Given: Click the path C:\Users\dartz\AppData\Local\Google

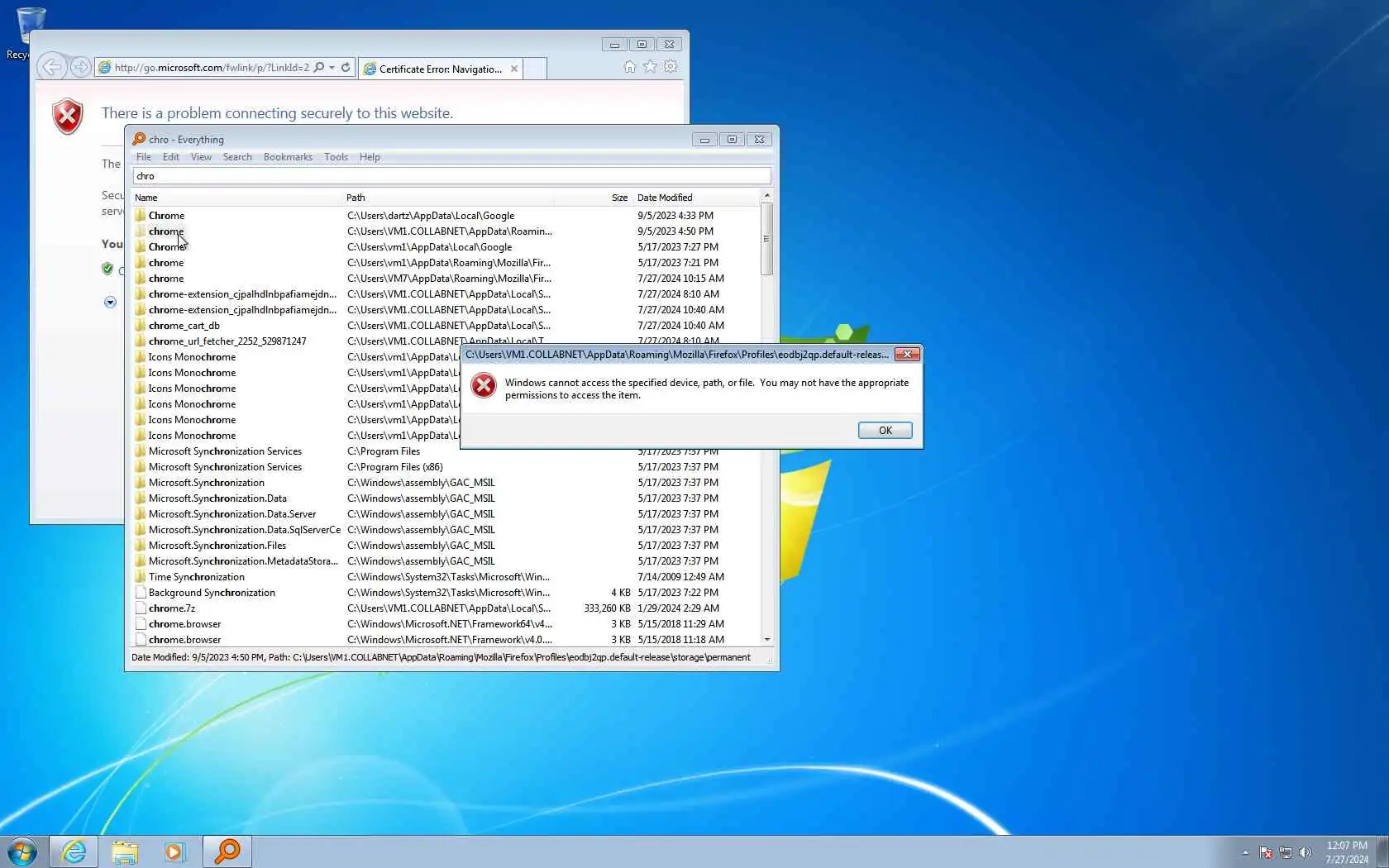Looking at the screenshot, I should [431, 216].
